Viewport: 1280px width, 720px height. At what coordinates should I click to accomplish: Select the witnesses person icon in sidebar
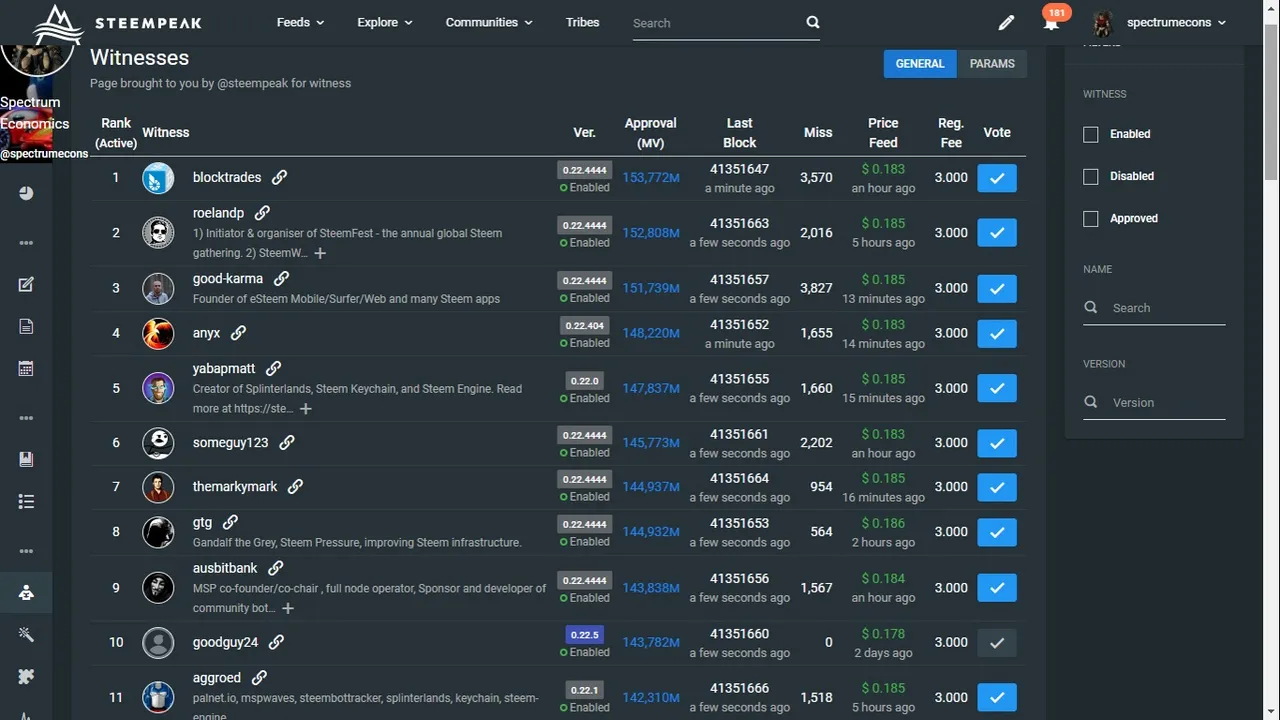pos(26,592)
